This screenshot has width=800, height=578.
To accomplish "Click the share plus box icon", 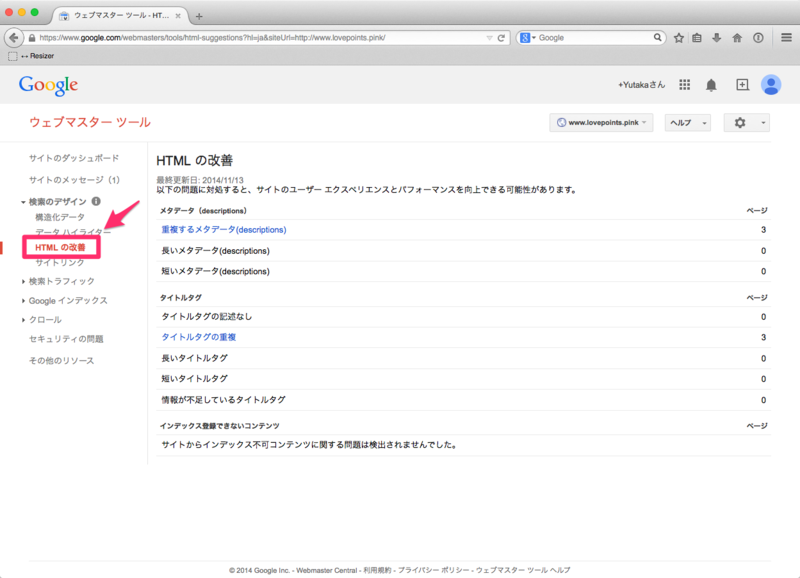I will tap(742, 85).
